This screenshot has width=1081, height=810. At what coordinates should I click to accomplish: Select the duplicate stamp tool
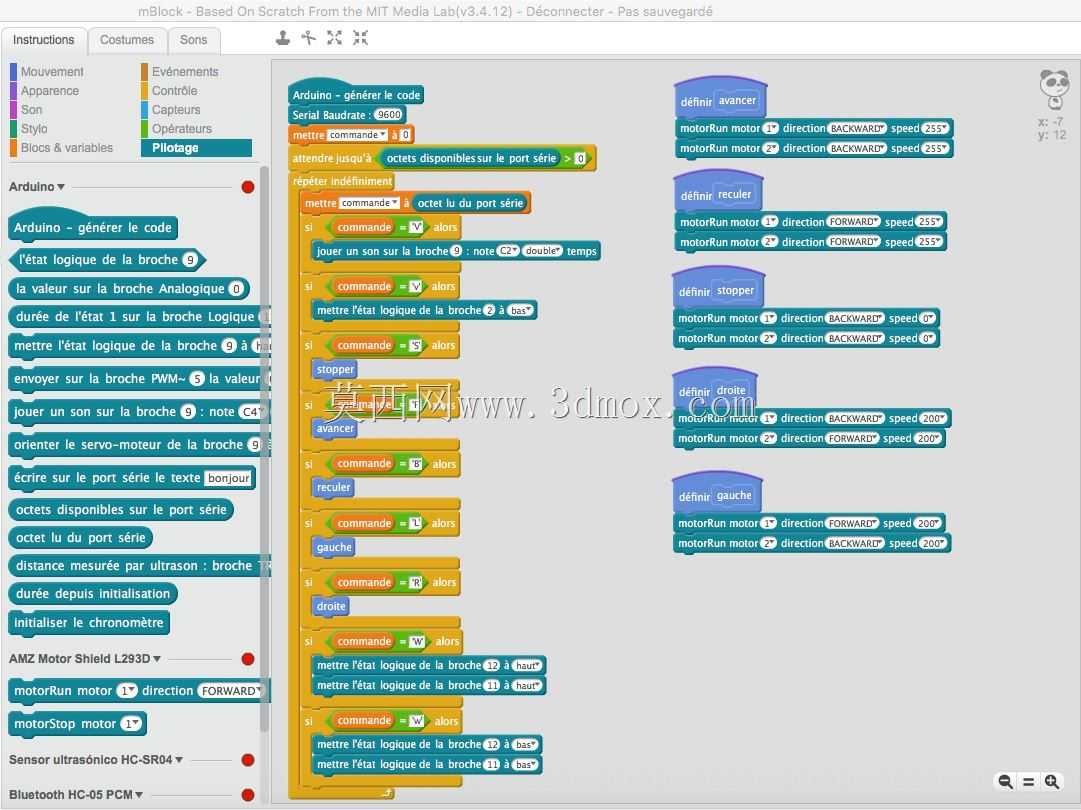pos(283,38)
